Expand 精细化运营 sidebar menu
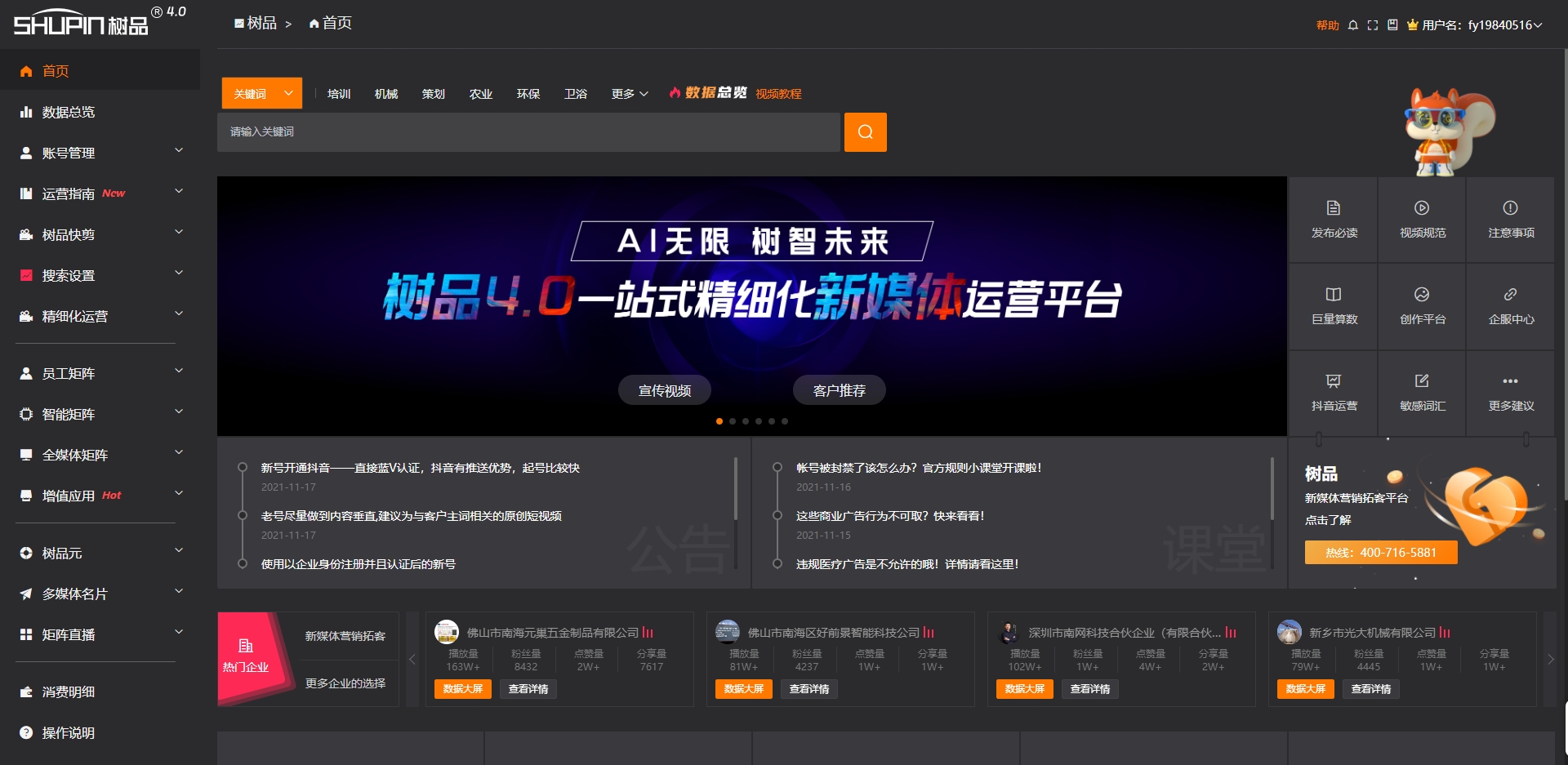 [179, 314]
